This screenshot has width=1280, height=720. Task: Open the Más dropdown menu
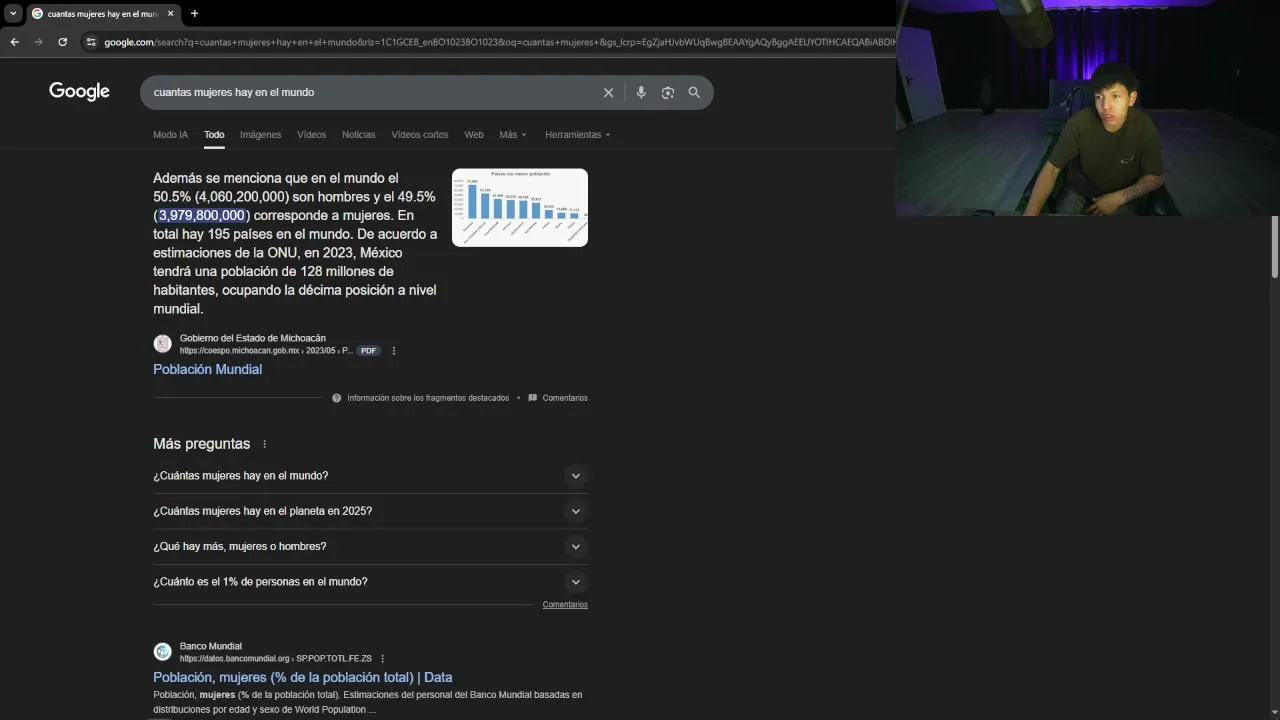[513, 134]
